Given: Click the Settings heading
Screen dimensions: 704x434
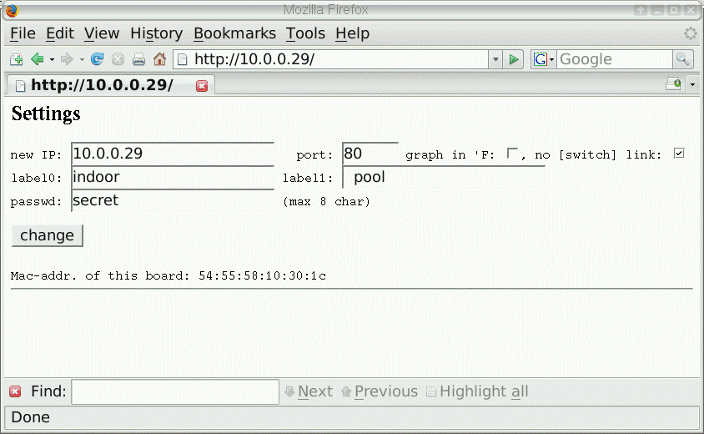Looking at the screenshot, I should (x=46, y=114).
